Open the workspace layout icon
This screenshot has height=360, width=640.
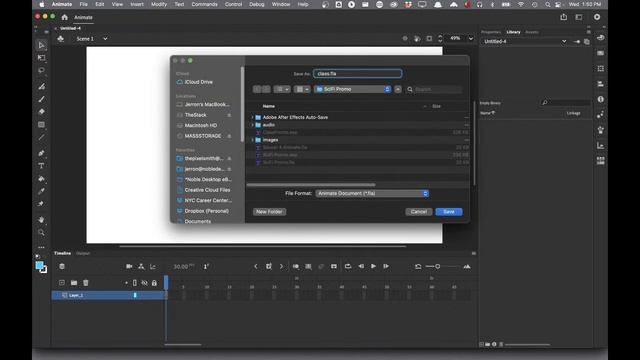pos(579,17)
